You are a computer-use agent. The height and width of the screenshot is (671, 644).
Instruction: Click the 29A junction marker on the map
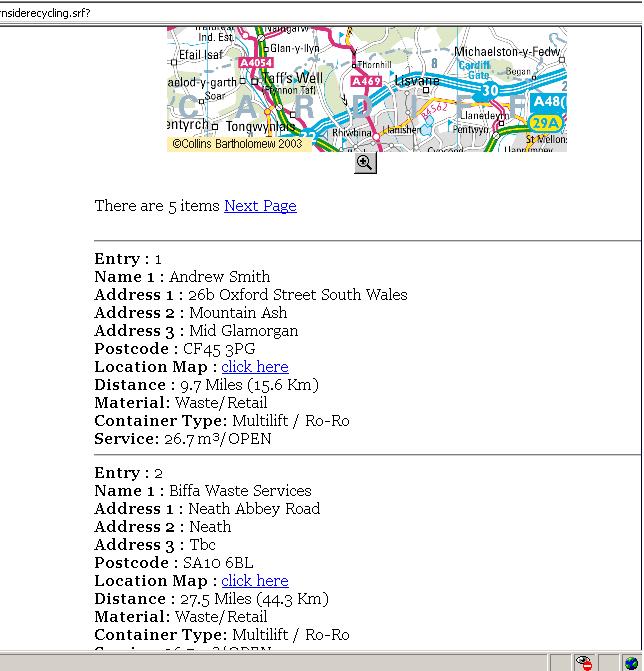[545, 123]
